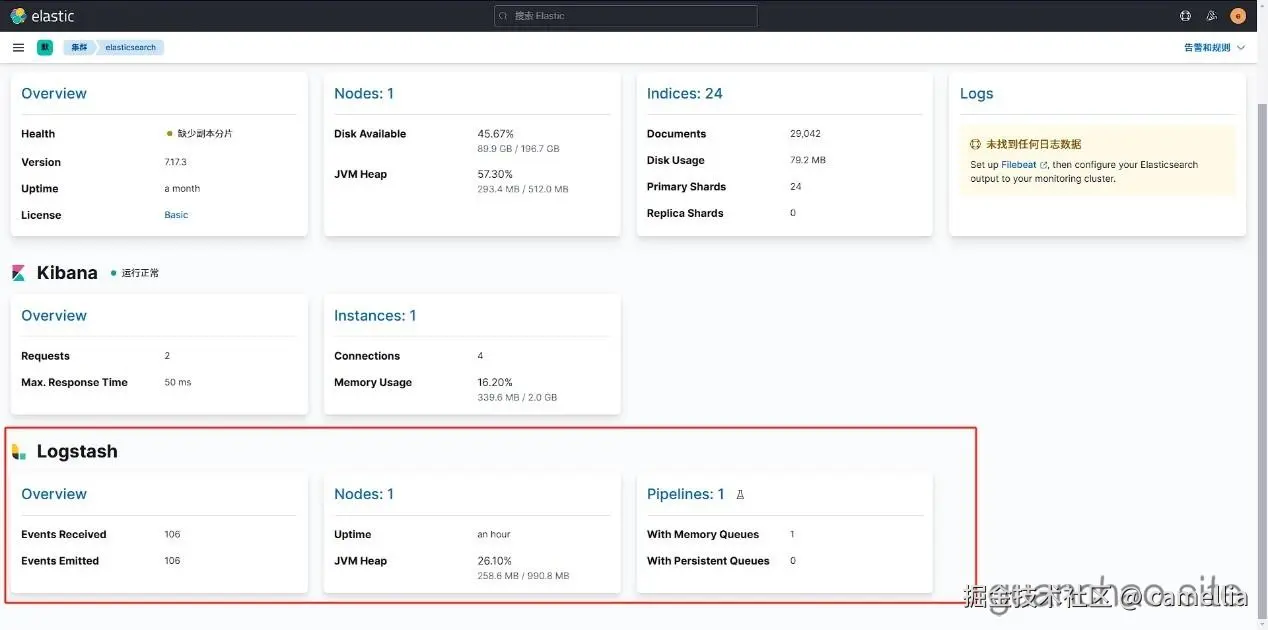Select Elasticsearch JVM Heap value 57.30%
1268x630 pixels.
tap(495, 174)
